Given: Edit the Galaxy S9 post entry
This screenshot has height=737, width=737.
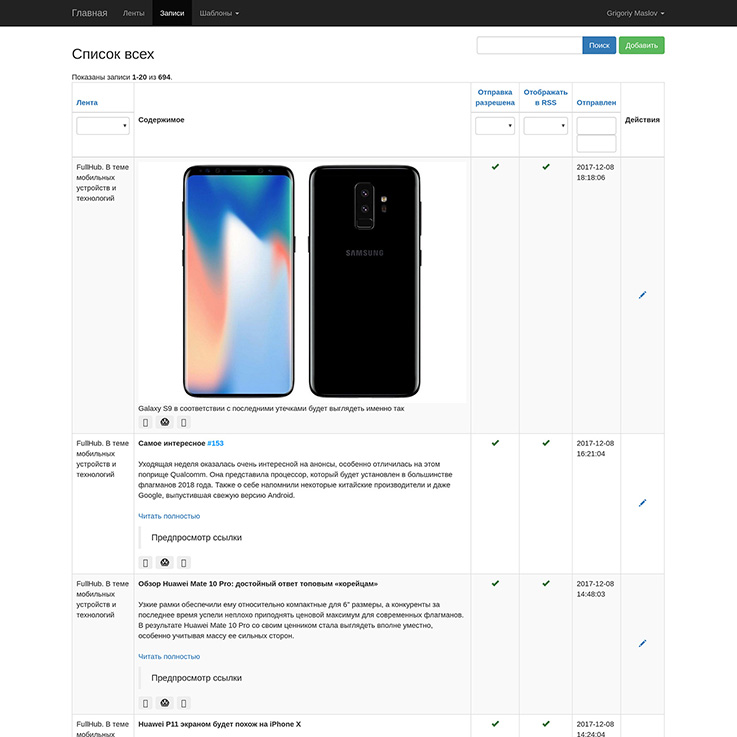Looking at the screenshot, I should [x=642, y=295].
